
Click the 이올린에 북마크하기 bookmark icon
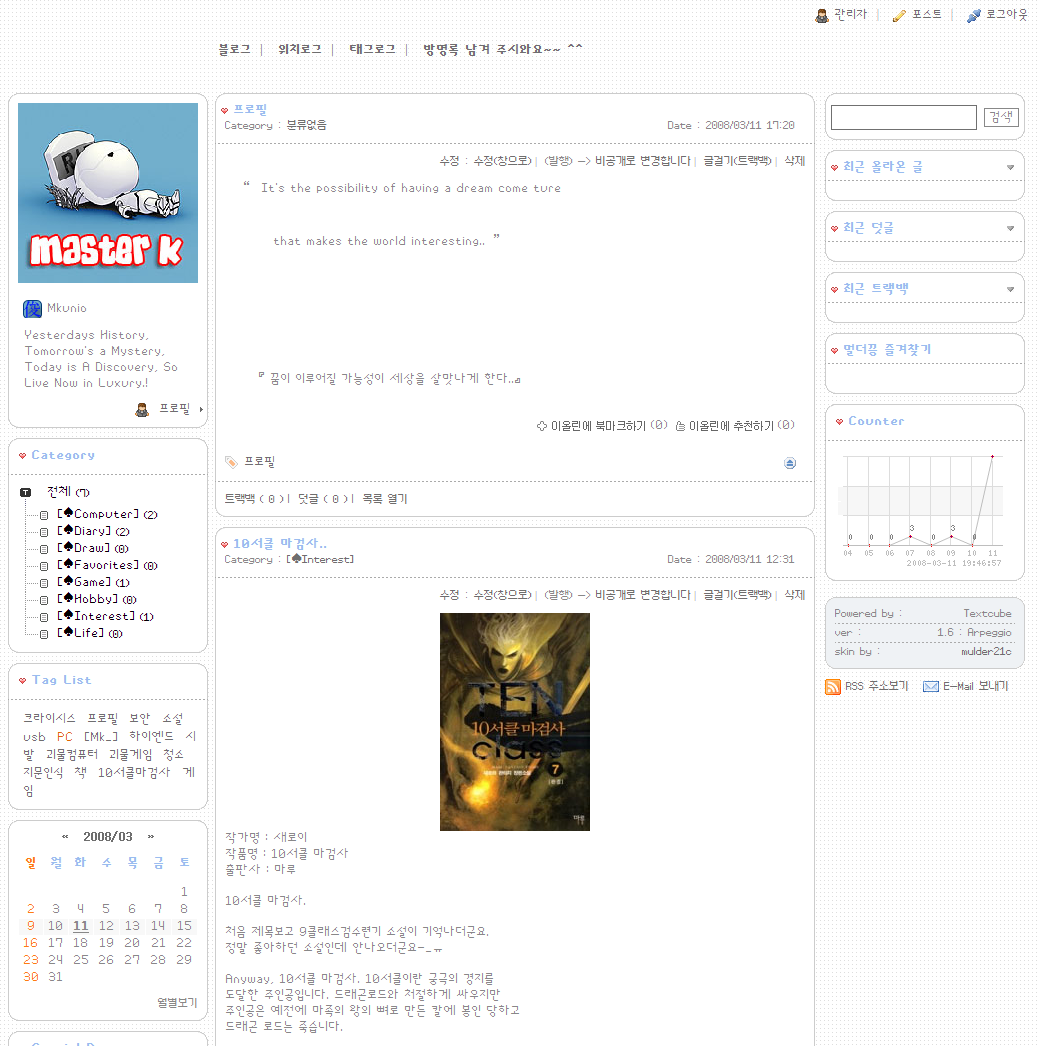click(542, 426)
